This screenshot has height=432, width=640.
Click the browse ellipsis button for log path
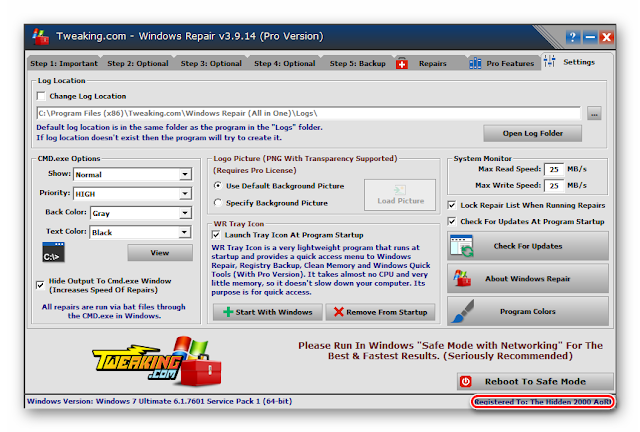pos(594,114)
